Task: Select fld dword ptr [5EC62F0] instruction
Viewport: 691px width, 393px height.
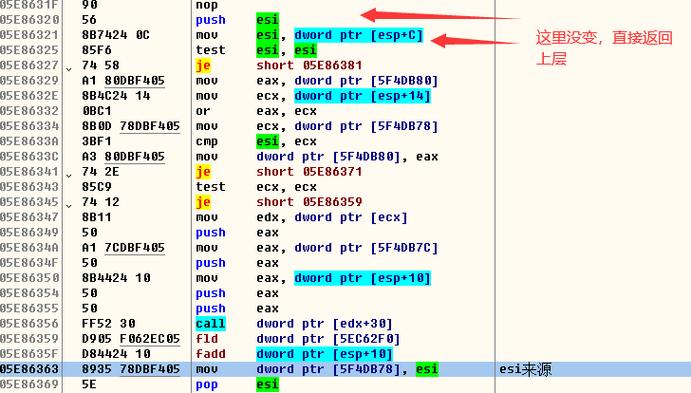Action: coord(298,339)
